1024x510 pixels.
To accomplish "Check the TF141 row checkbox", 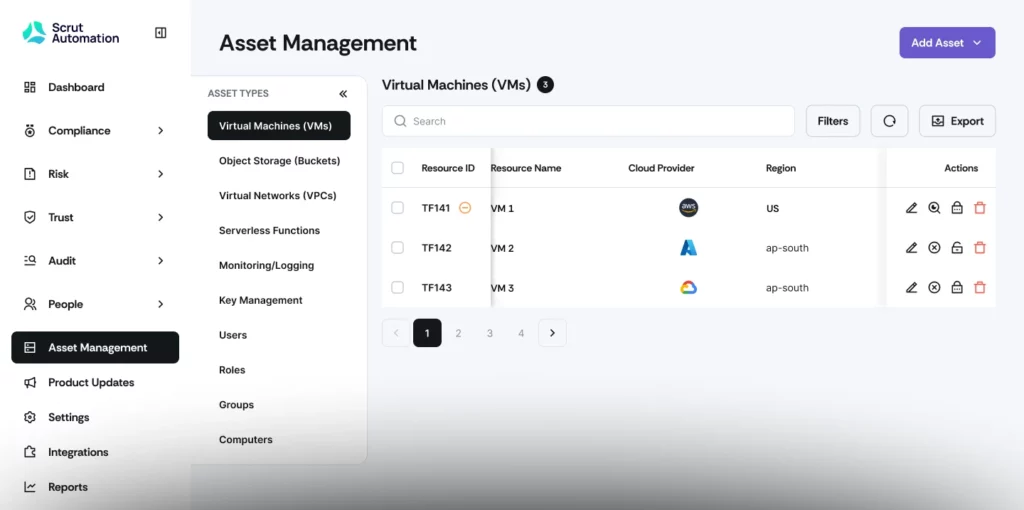I will point(397,208).
